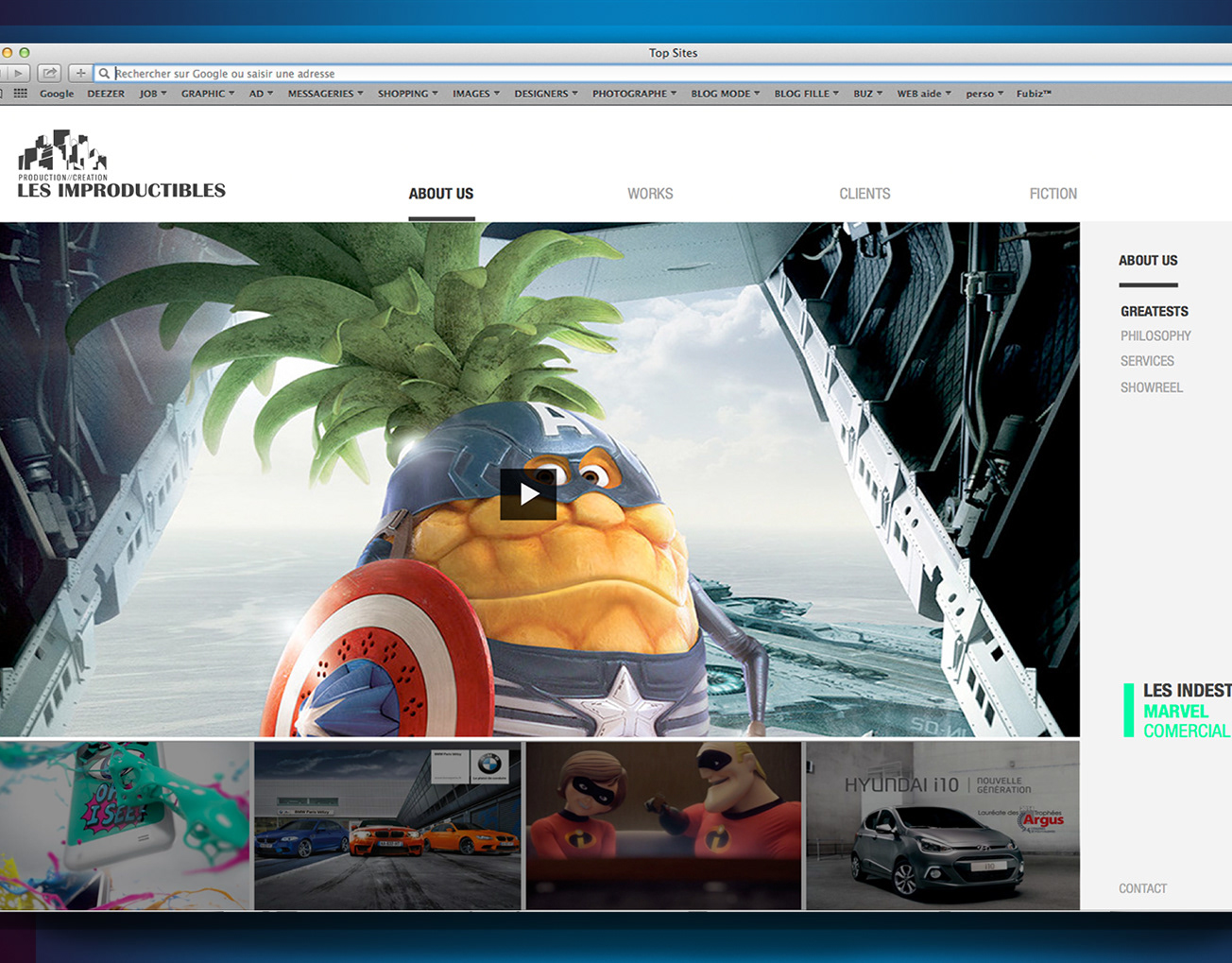Click the LES INDEST heading text
Image resolution: width=1232 pixels, height=963 pixels.
pyautogui.click(x=1187, y=691)
